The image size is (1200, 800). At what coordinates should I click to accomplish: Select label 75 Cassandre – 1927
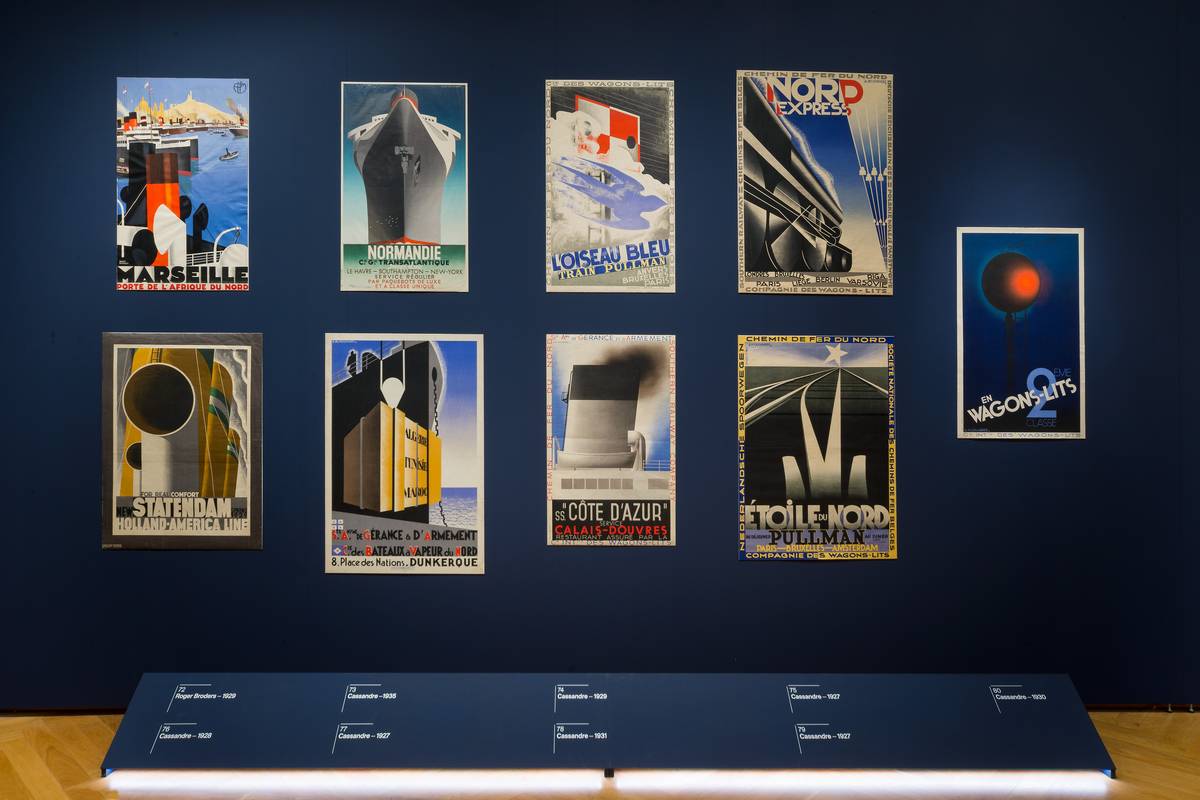click(817, 695)
